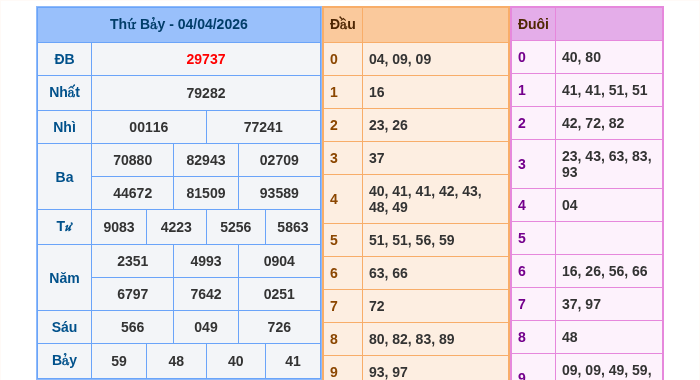This screenshot has width=700, height=380.
Task: Select seventh prize number 40
Action: 235,361
